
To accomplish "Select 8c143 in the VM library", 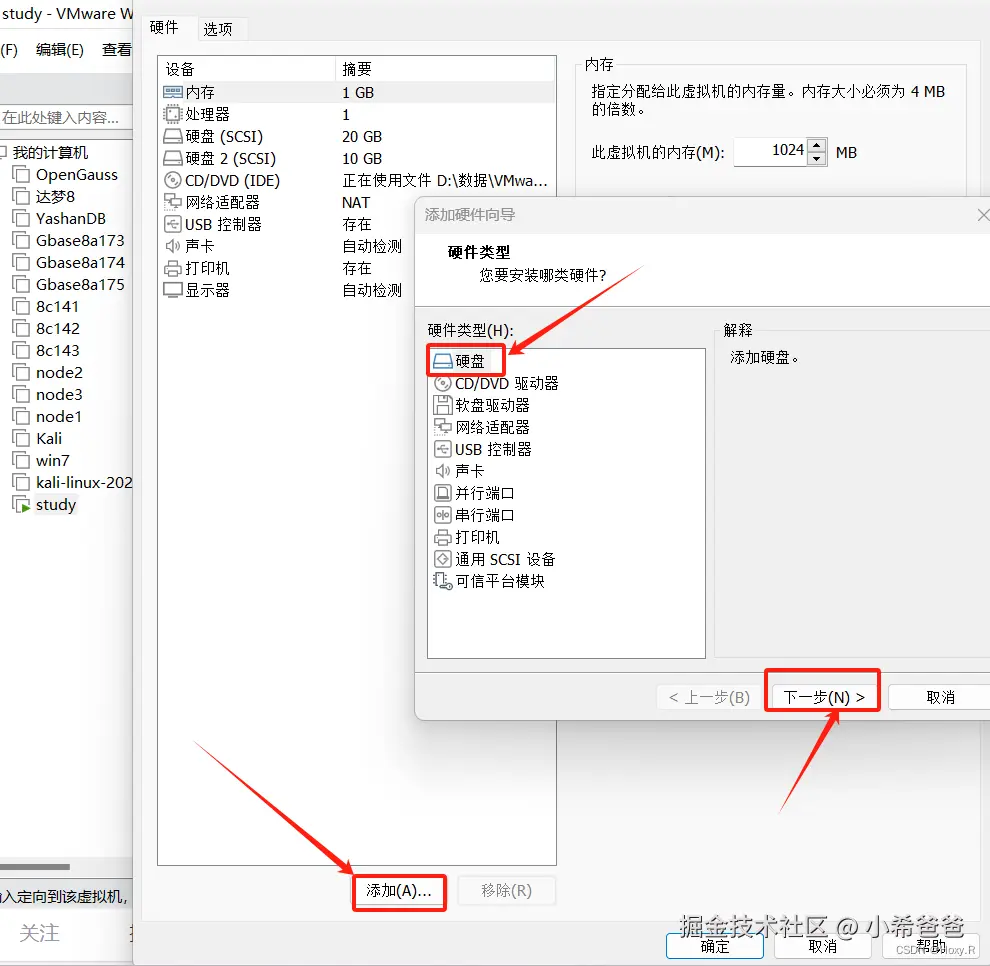I will tap(57, 350).
